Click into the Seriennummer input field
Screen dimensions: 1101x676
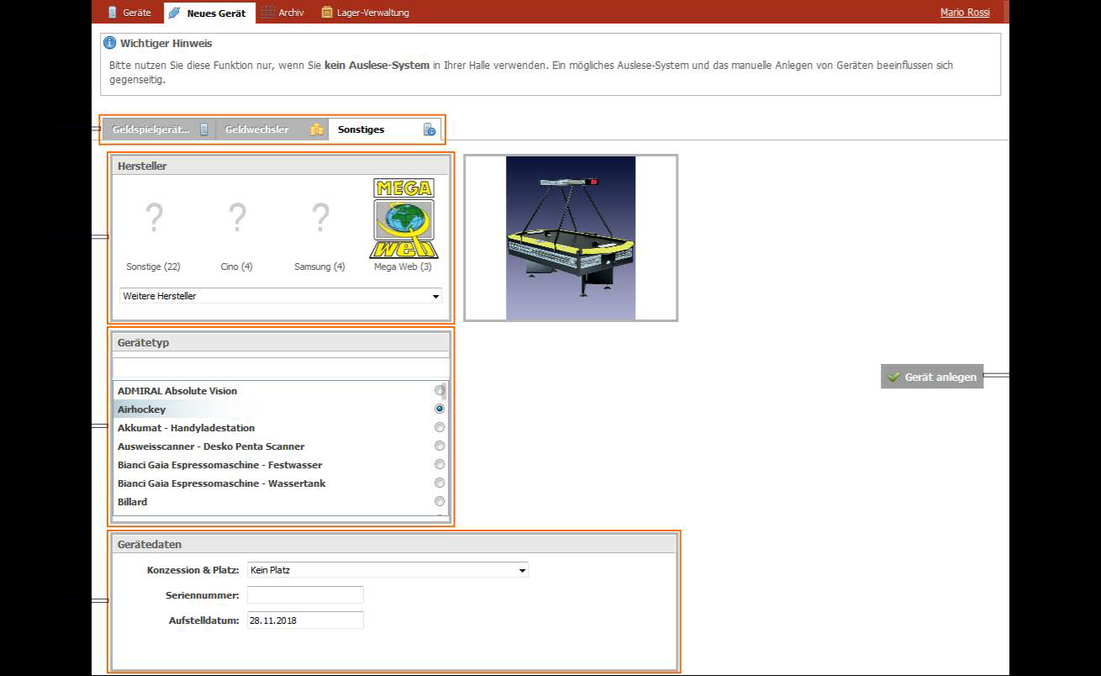[x=305, y=595]
